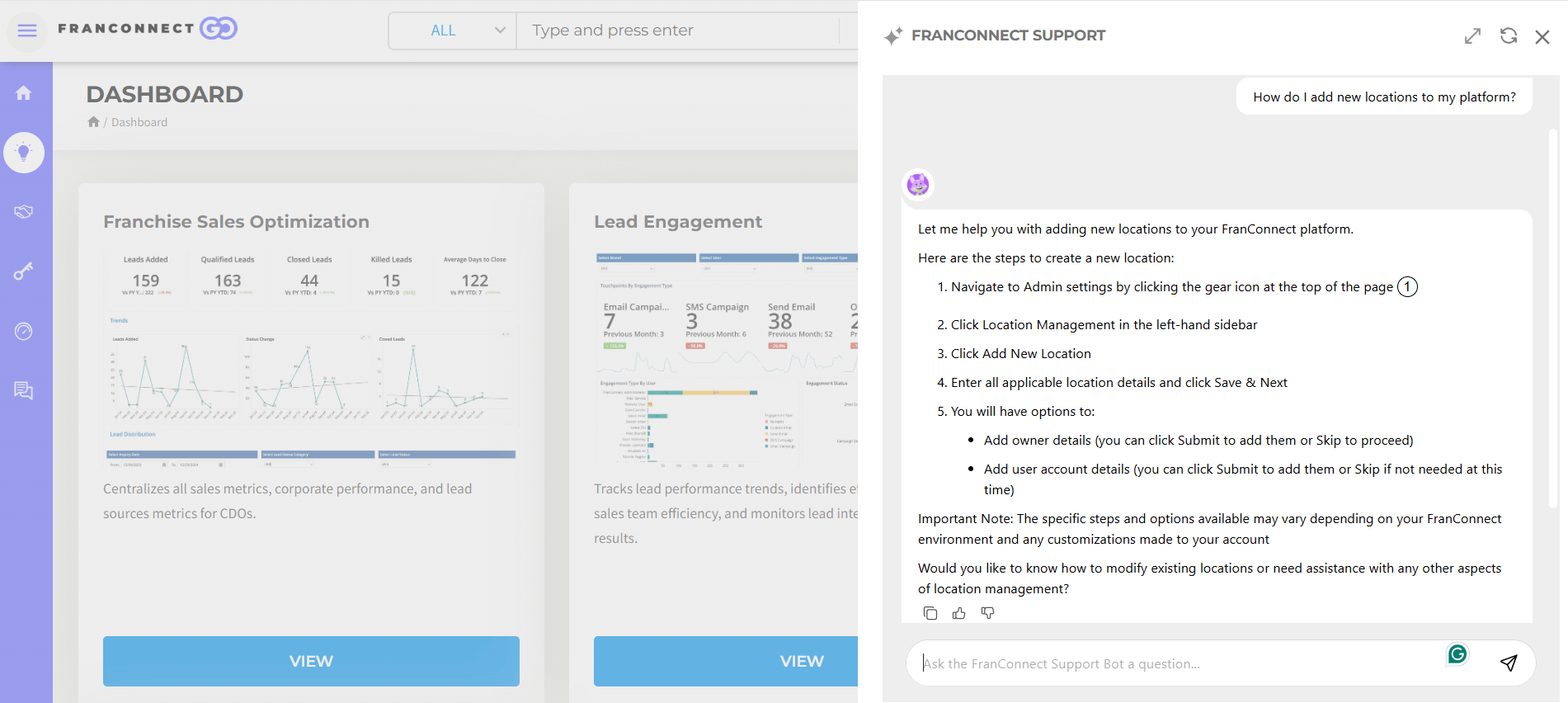The height and width of the screenshot is (703, 1568).
Task: Click Average Days to Close value 122
Action: coord(475,281)
